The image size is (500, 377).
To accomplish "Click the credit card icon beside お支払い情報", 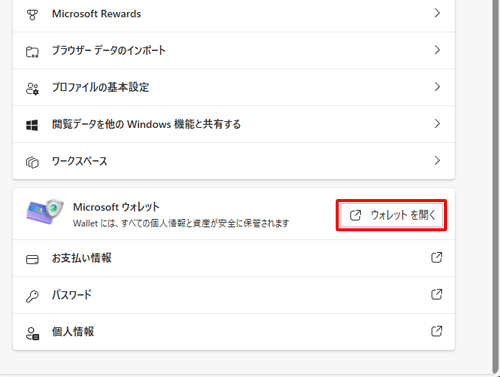I will click(x=32, y=259).
